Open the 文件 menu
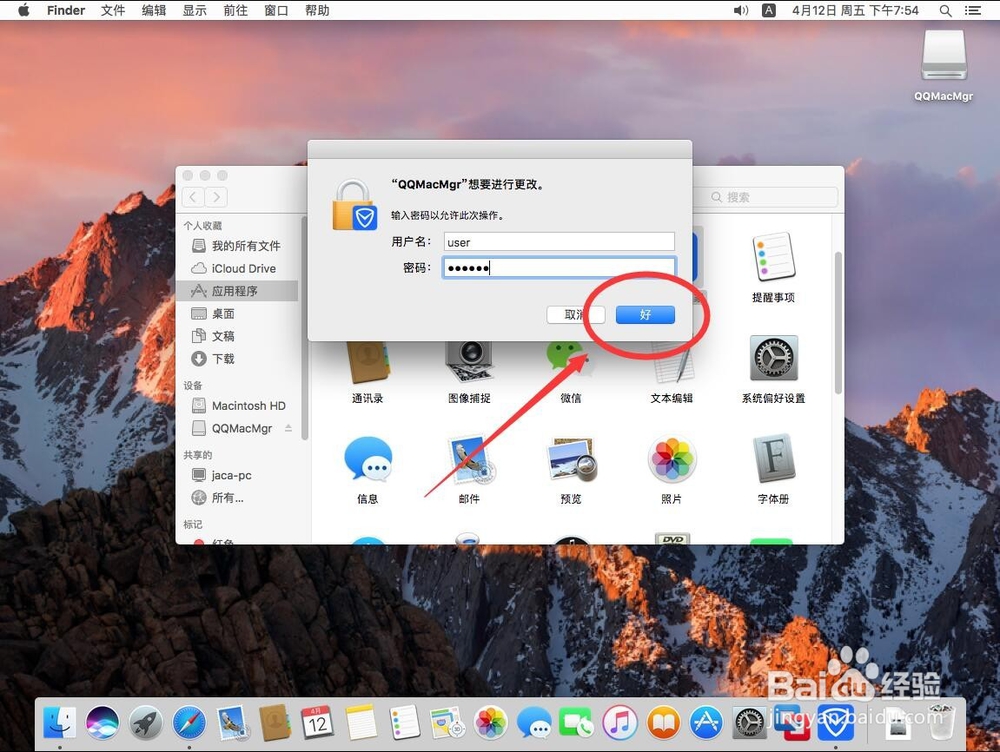The height and width of the screenshot is (752, 1000). (x=113, y=10)
